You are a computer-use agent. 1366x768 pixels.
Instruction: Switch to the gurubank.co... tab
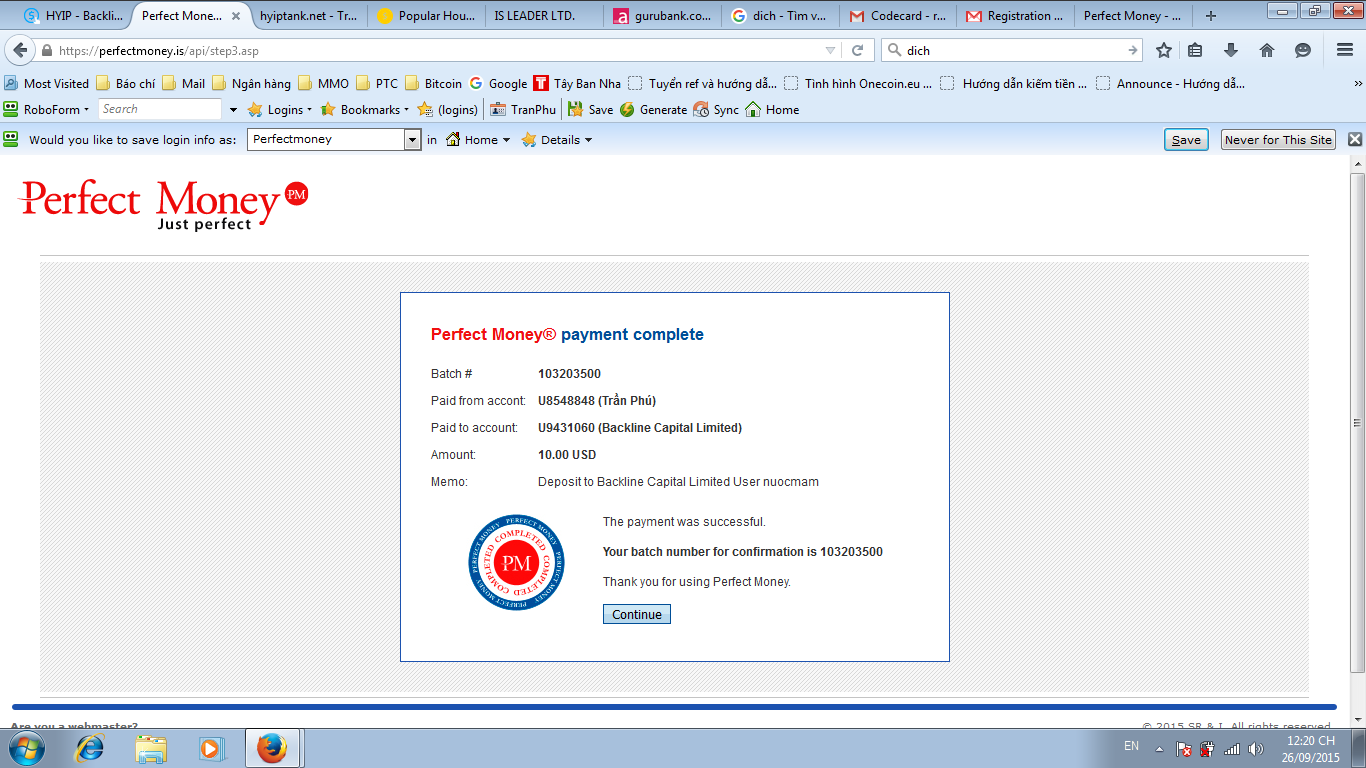661,16
